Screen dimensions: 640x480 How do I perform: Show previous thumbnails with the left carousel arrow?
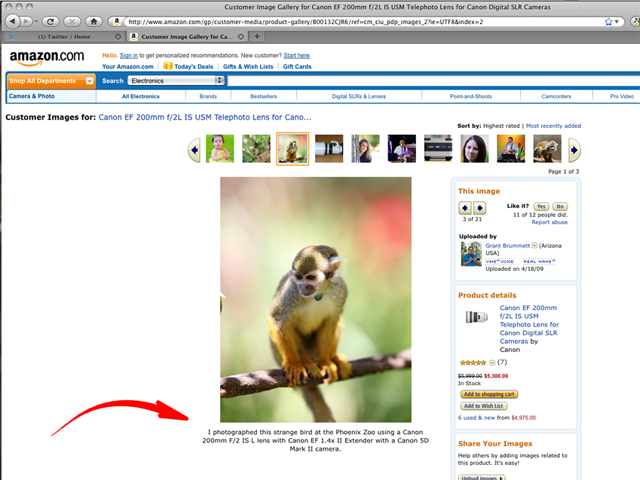[194, 150]
